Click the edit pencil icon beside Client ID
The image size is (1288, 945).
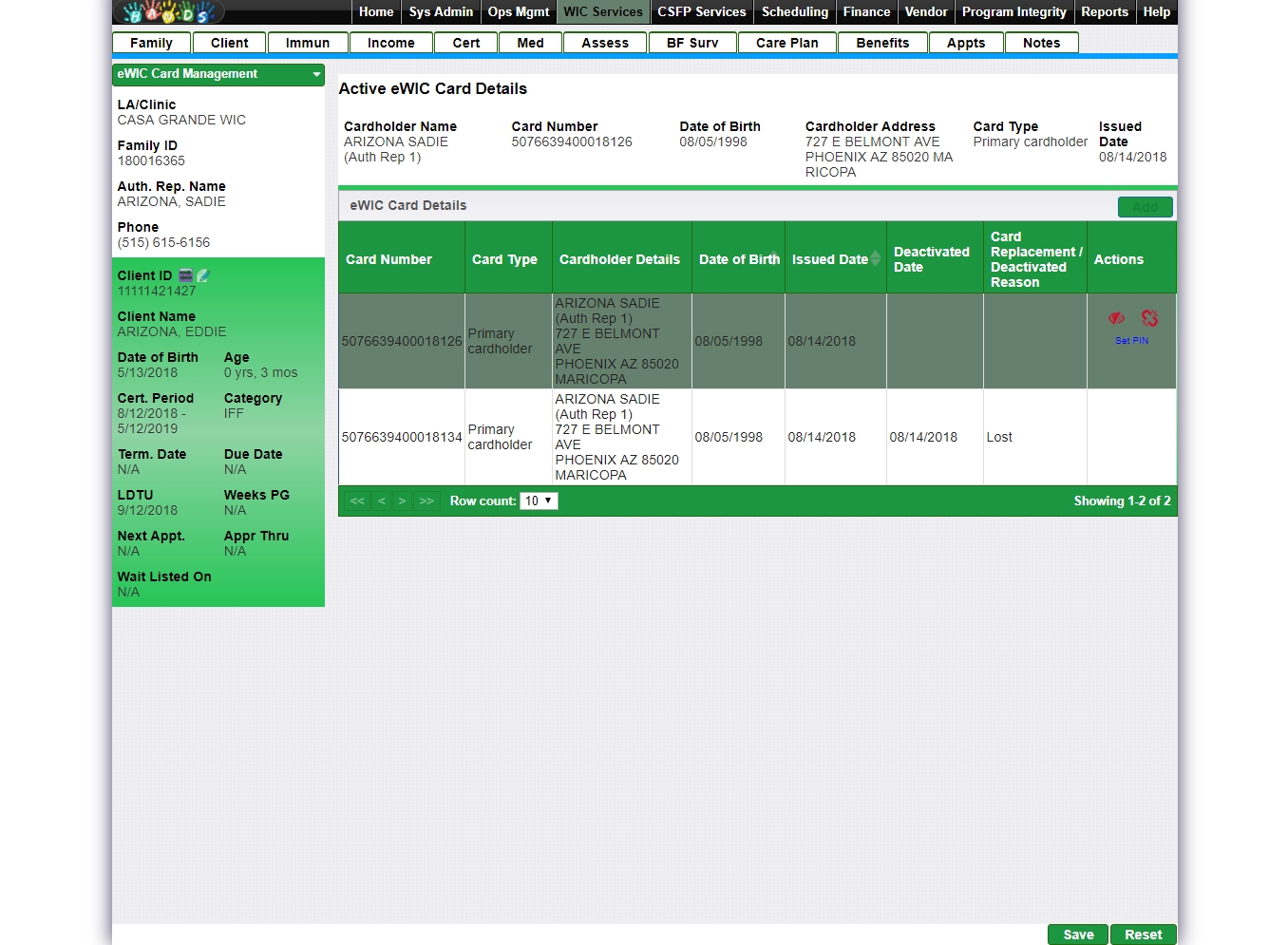pyautogui.click(x=202, y=275)
